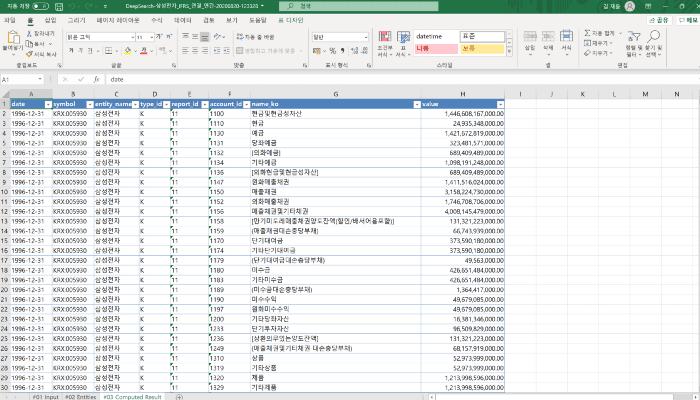Increase font size with the larger 가 icon
The image size is (700, 400).
pos(158,37)
